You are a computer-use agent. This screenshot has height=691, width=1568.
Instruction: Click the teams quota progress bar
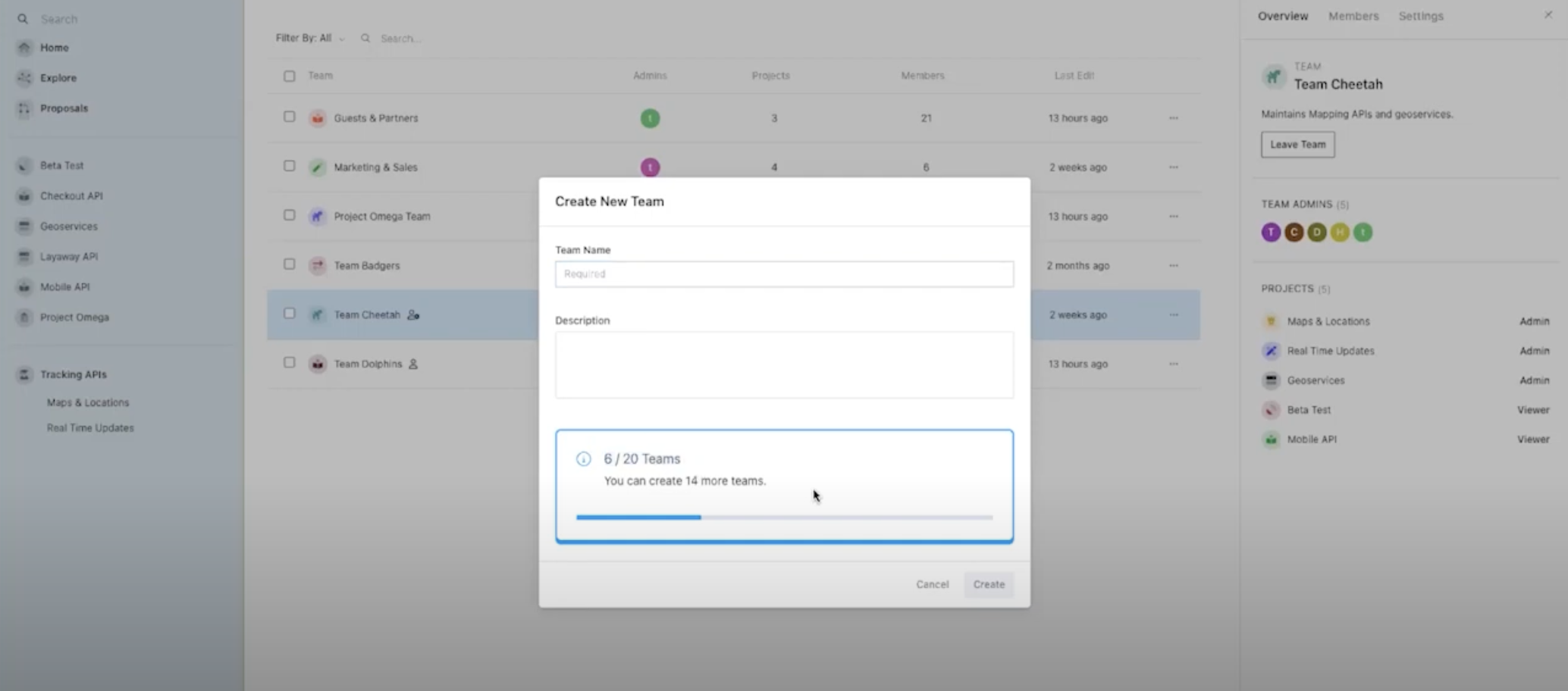point(784,517)
